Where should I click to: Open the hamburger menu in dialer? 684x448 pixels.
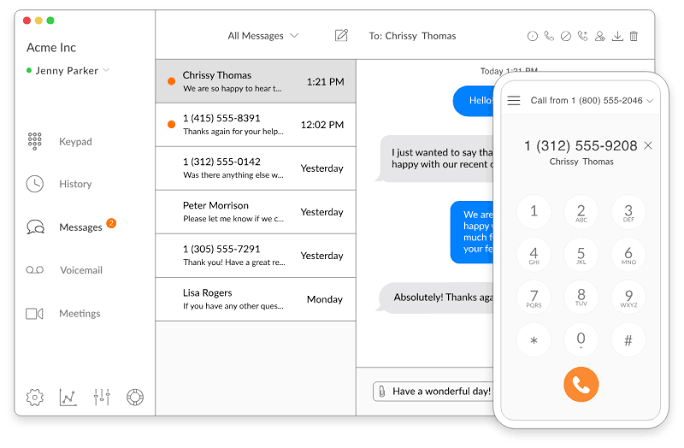(514, 100)
